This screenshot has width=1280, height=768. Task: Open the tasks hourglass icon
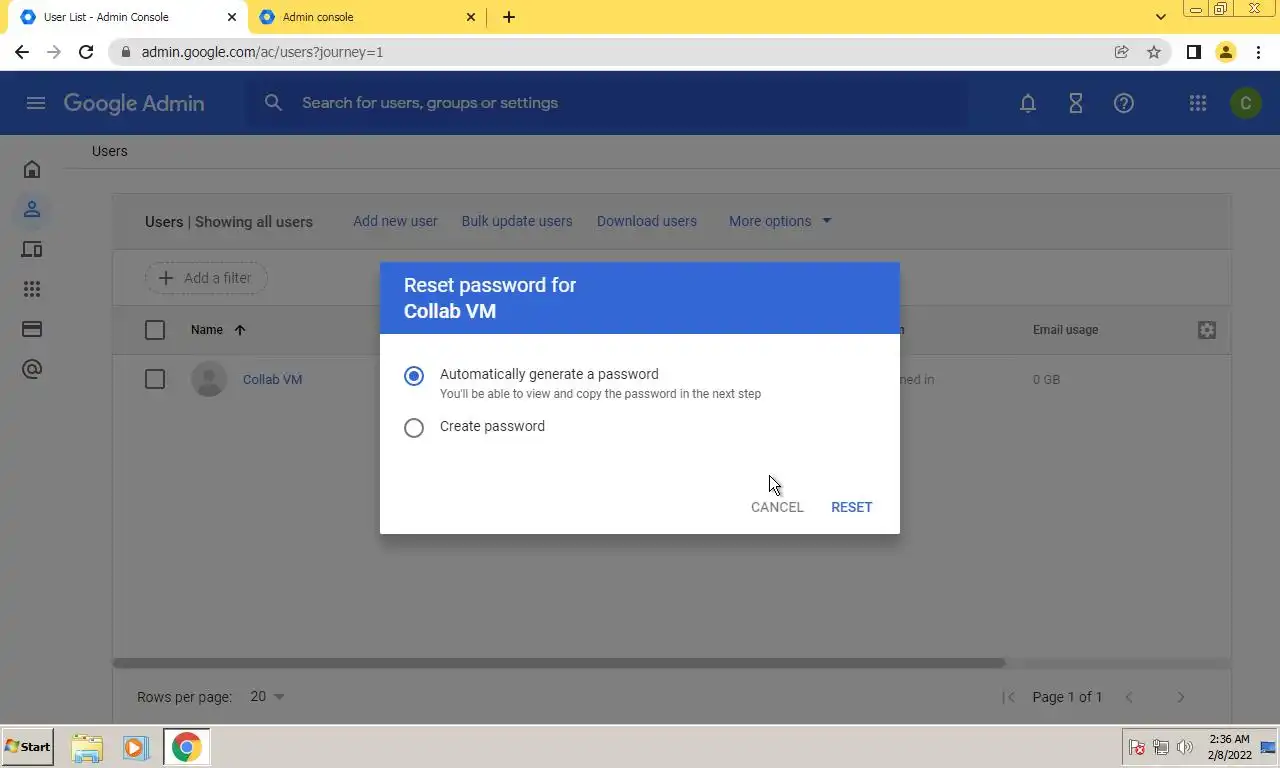click(x=1076, y=103)
